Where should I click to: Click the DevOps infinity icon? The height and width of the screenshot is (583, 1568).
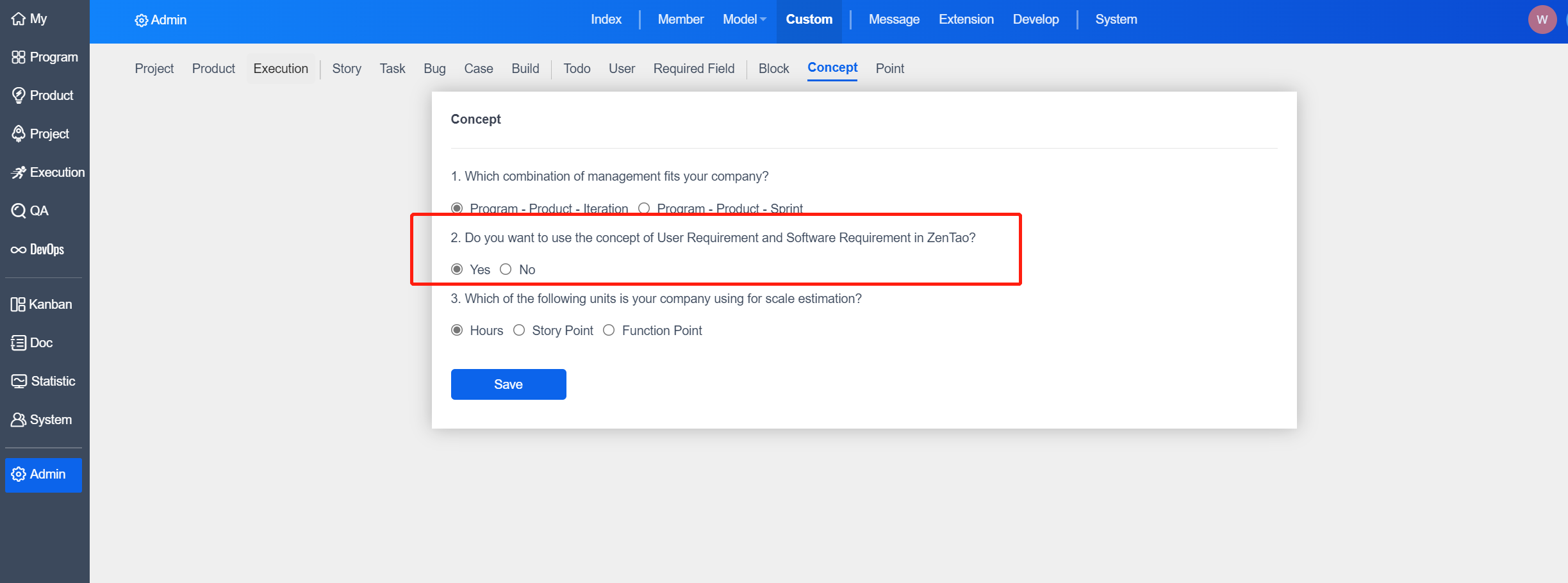point(19,250)
